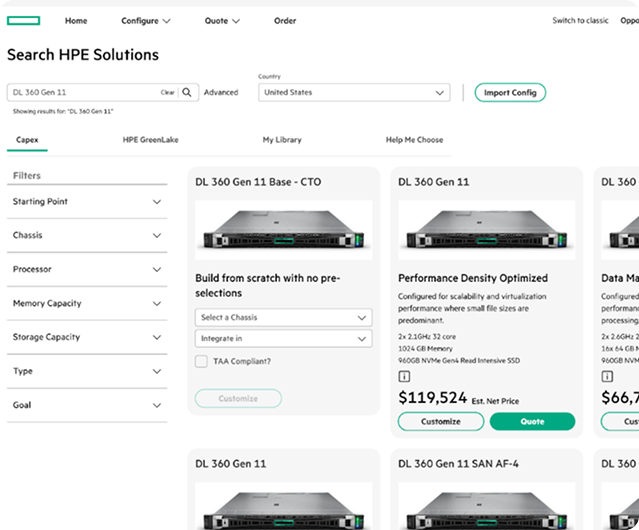Open the Help Me Choose tab

pos(414,140)
